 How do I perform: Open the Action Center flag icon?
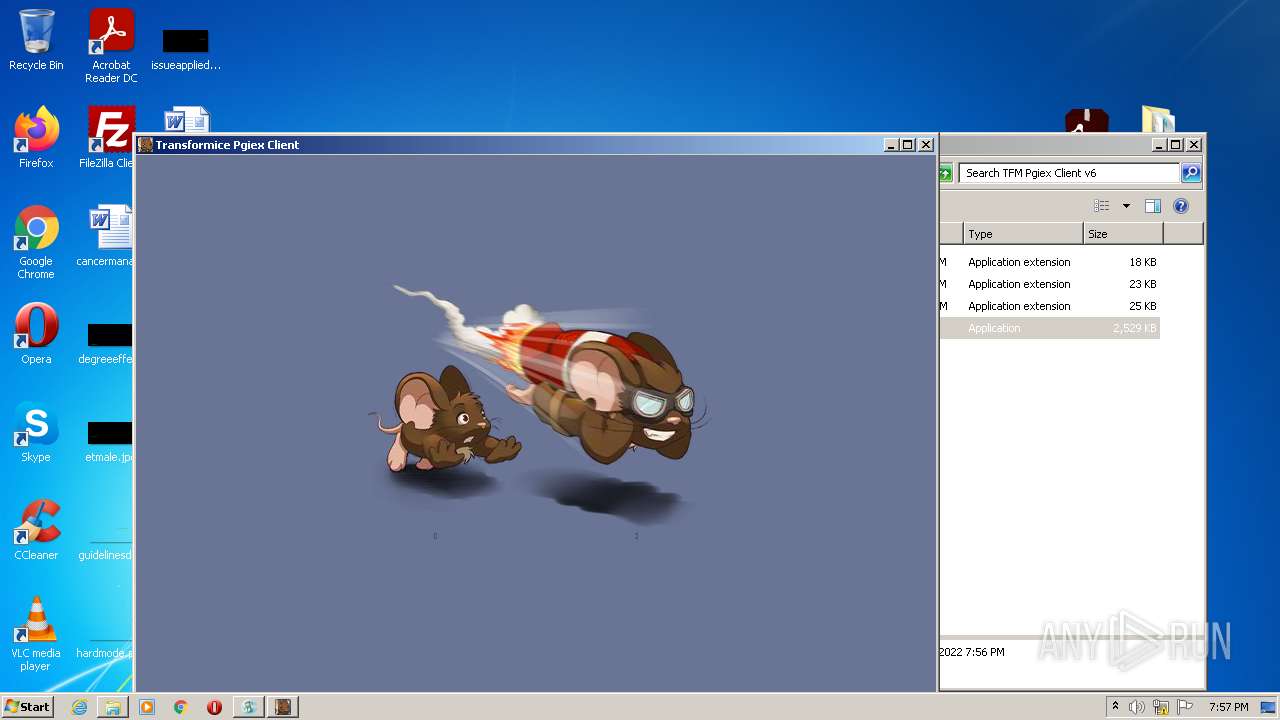point(1184,707)
